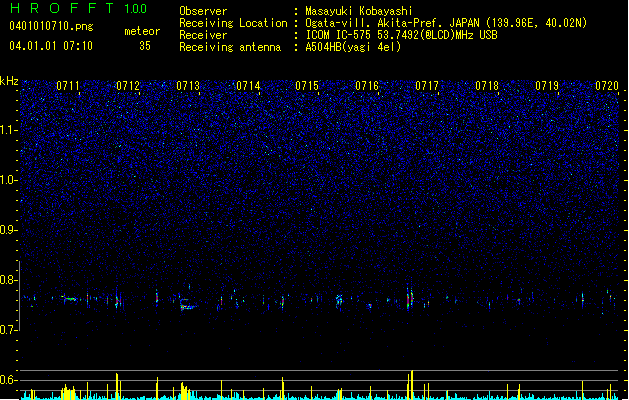Screen dimensions: 629x400
Task: Click the 0.7 frequency axis label
Action: [x=9, y=330]
